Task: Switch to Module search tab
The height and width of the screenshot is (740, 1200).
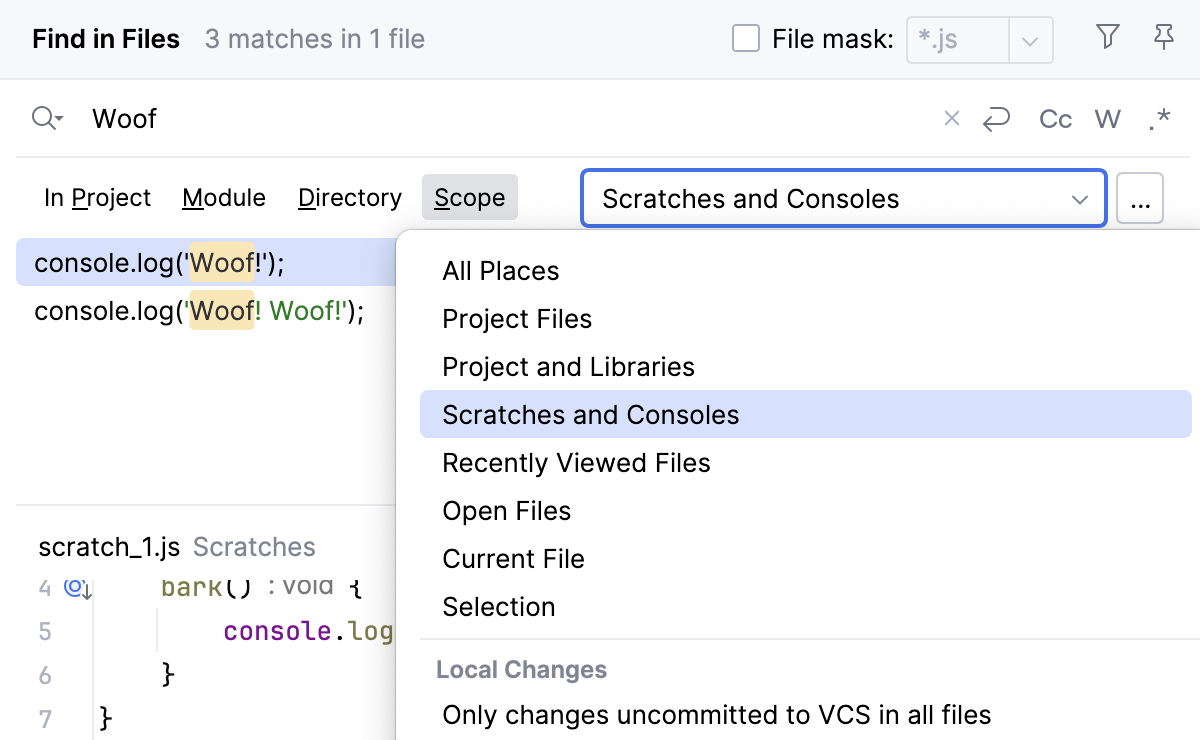Action: [x=224, y=198]
